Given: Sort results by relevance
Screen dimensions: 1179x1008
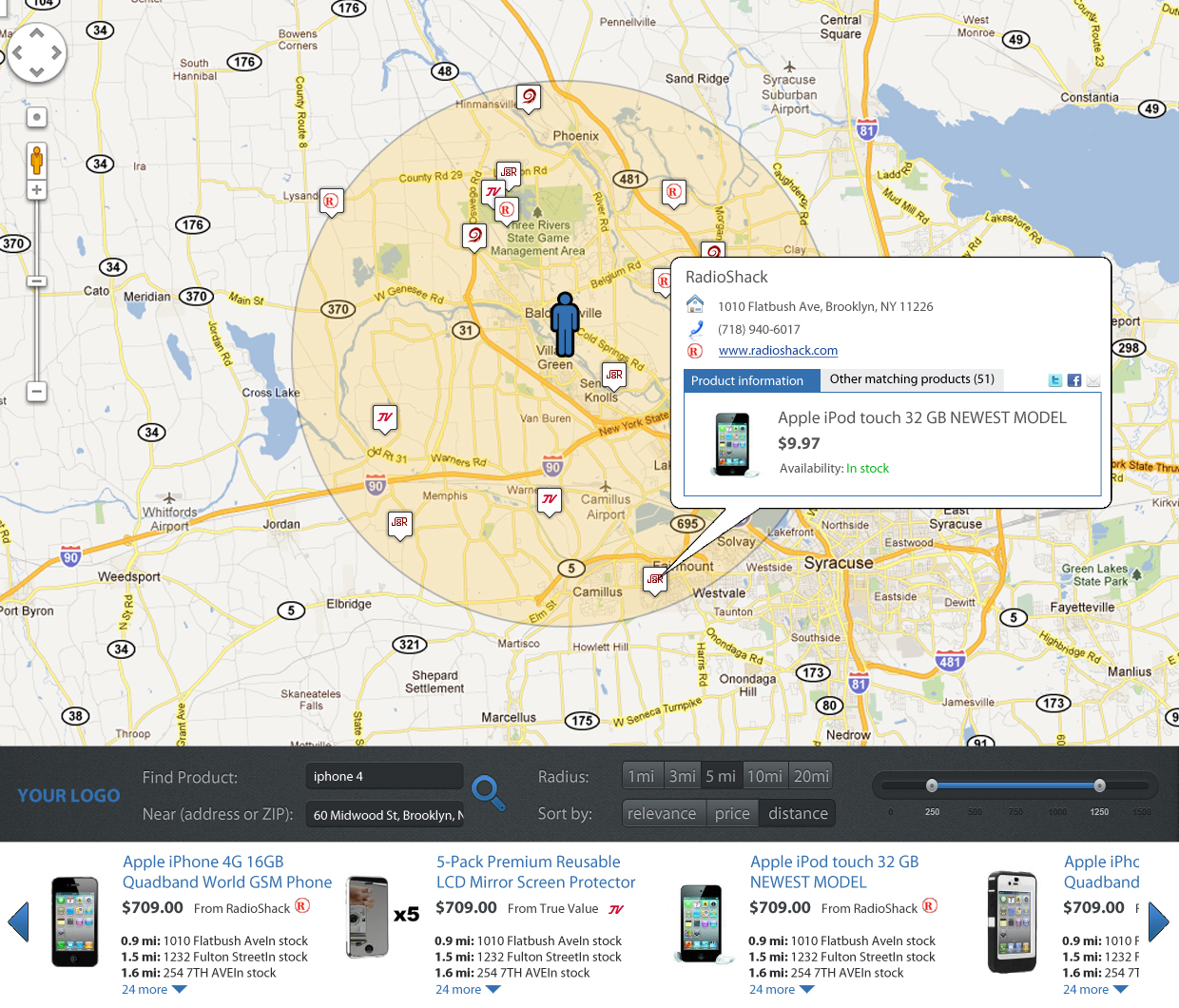Looking at the screenshot, I should (662, 813).
